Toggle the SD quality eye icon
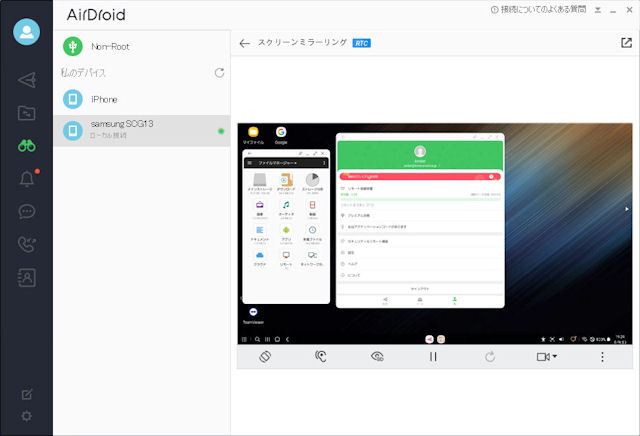The height and width of the screenshot is (436, 640). pos(377,357)
